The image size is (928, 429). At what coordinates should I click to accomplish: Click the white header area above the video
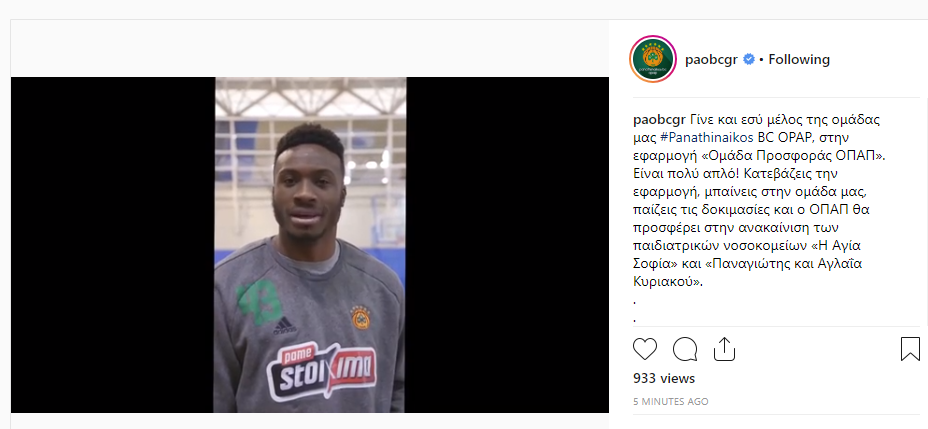coord(310,49)
